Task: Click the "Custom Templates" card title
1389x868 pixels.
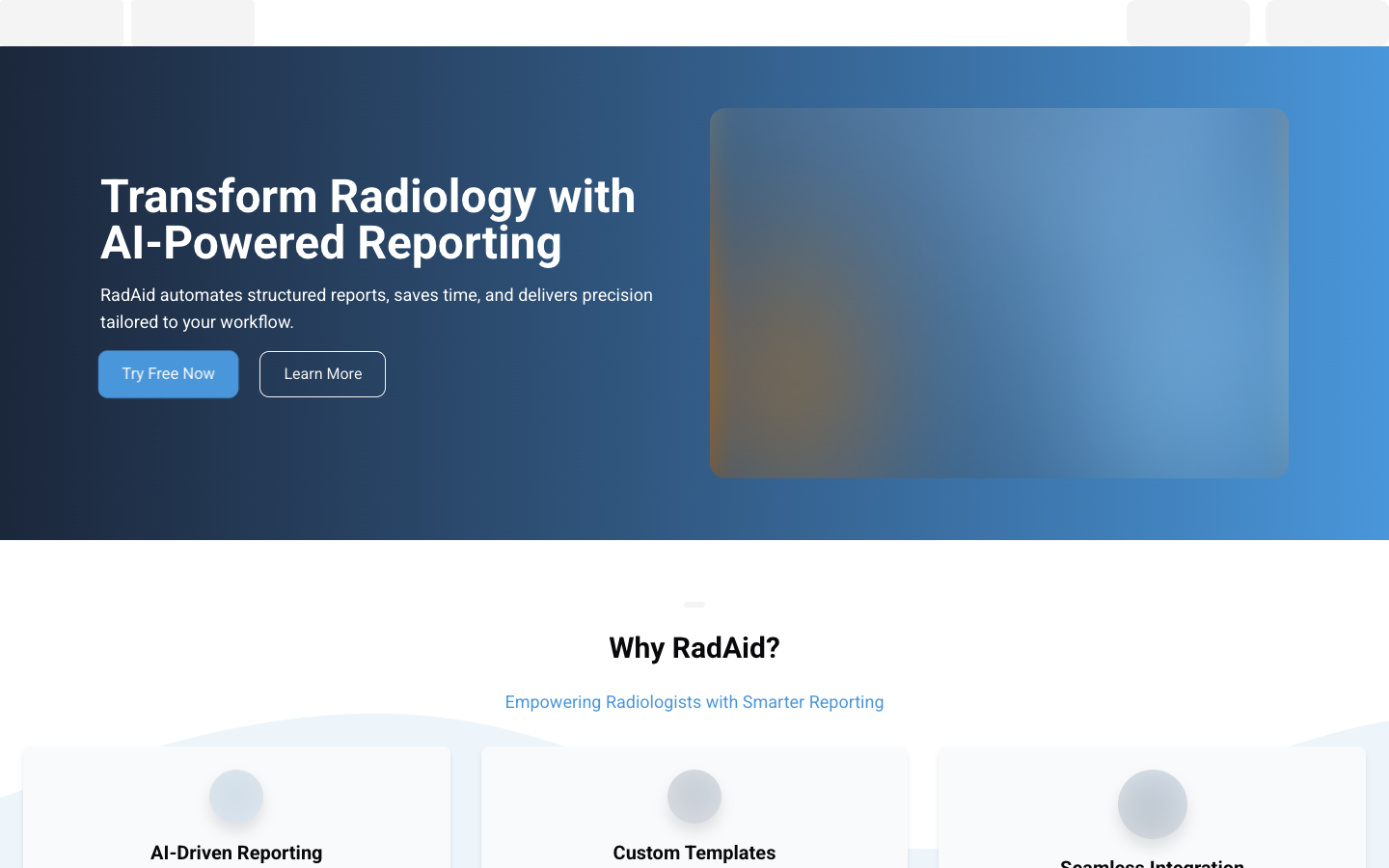Action: pyautogui.click(x=694, y=853)
